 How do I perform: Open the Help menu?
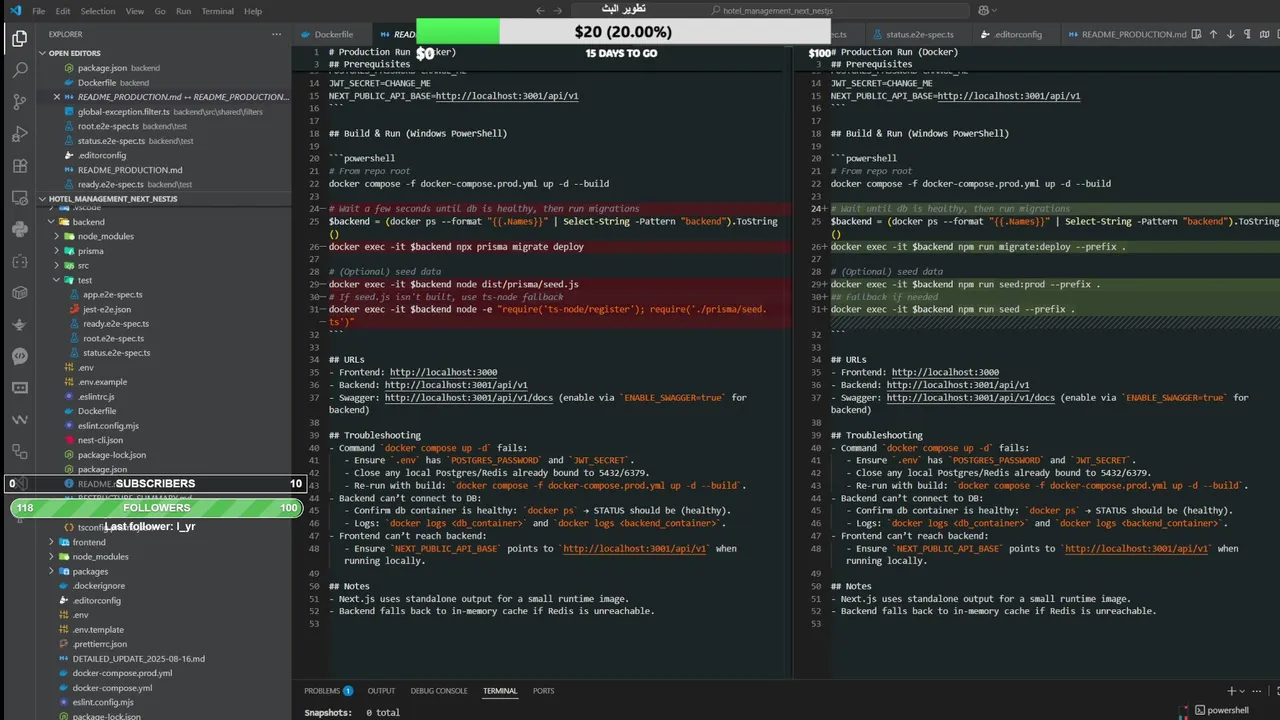(x=253, y=11)
